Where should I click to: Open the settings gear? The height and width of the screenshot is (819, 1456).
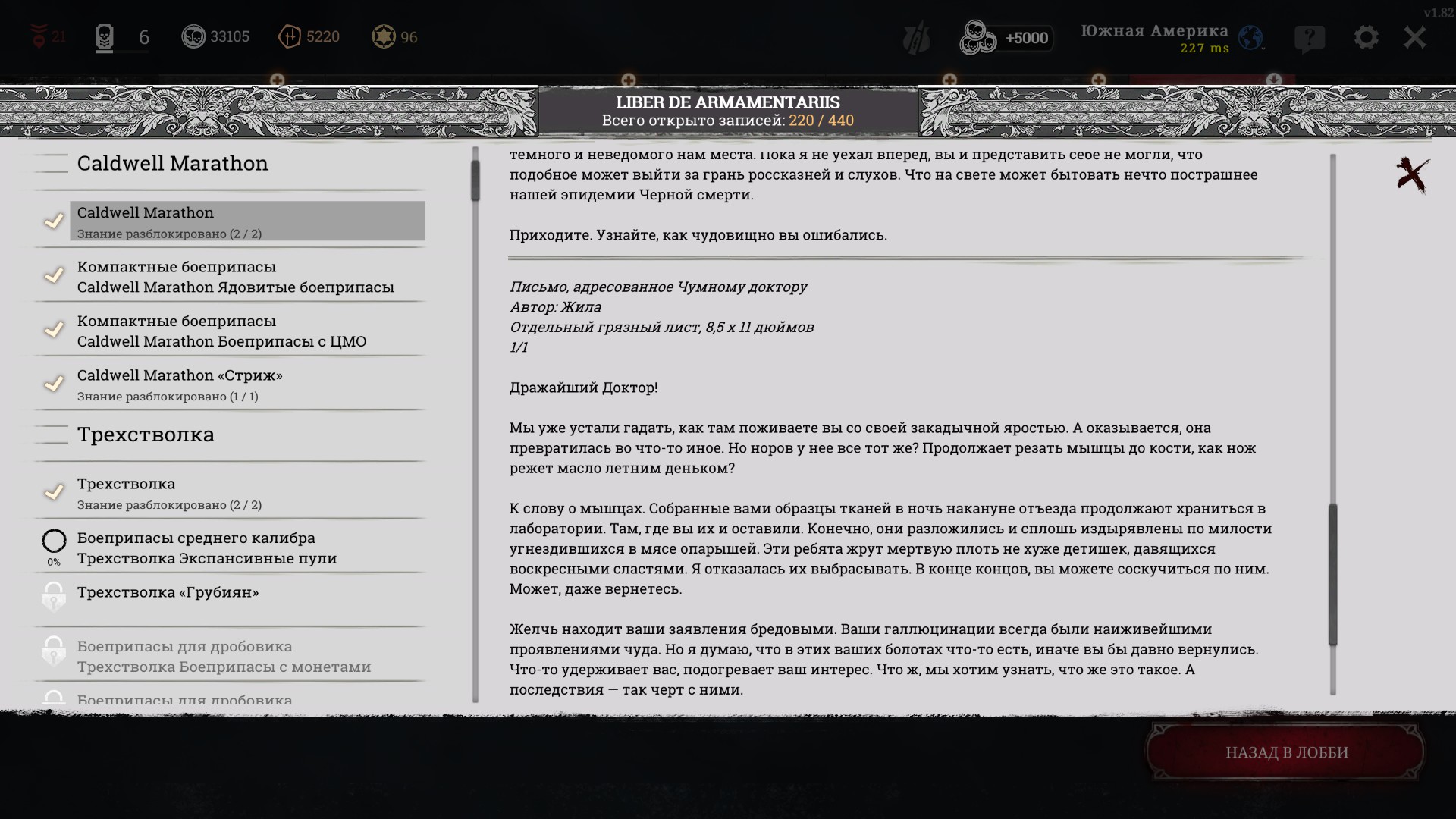(1366, 37)
